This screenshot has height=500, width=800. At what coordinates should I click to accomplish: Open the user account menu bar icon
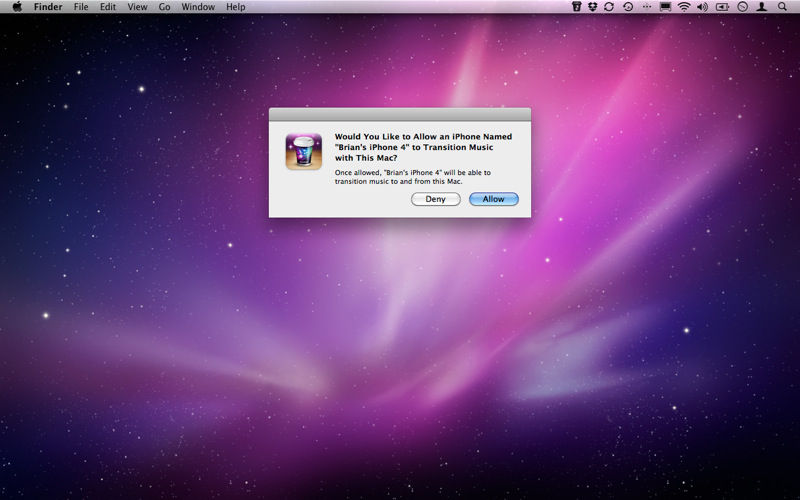(762, 7)
